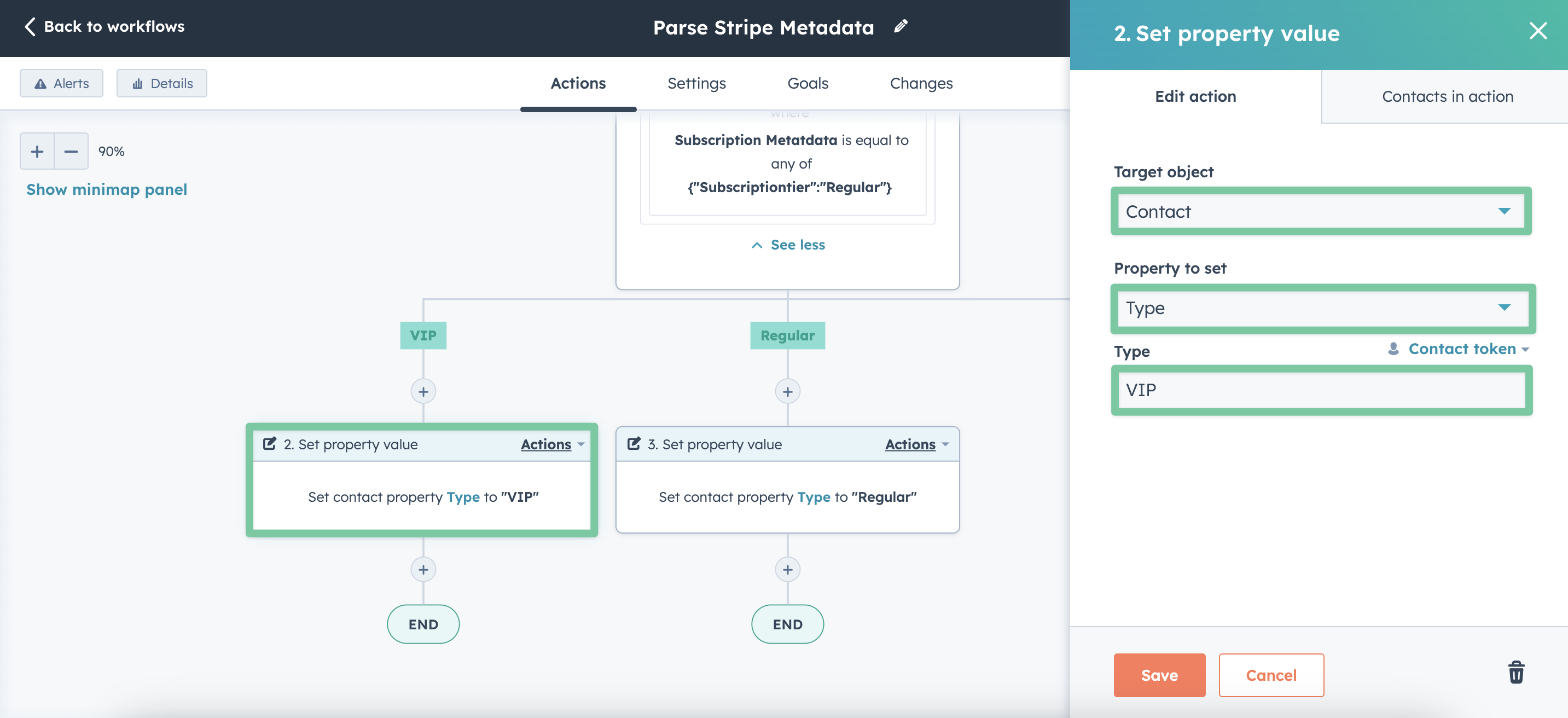The height and width of the screenshot is (718, 1568).
Task: Save the Set property value action
Action: point(1158,675)
